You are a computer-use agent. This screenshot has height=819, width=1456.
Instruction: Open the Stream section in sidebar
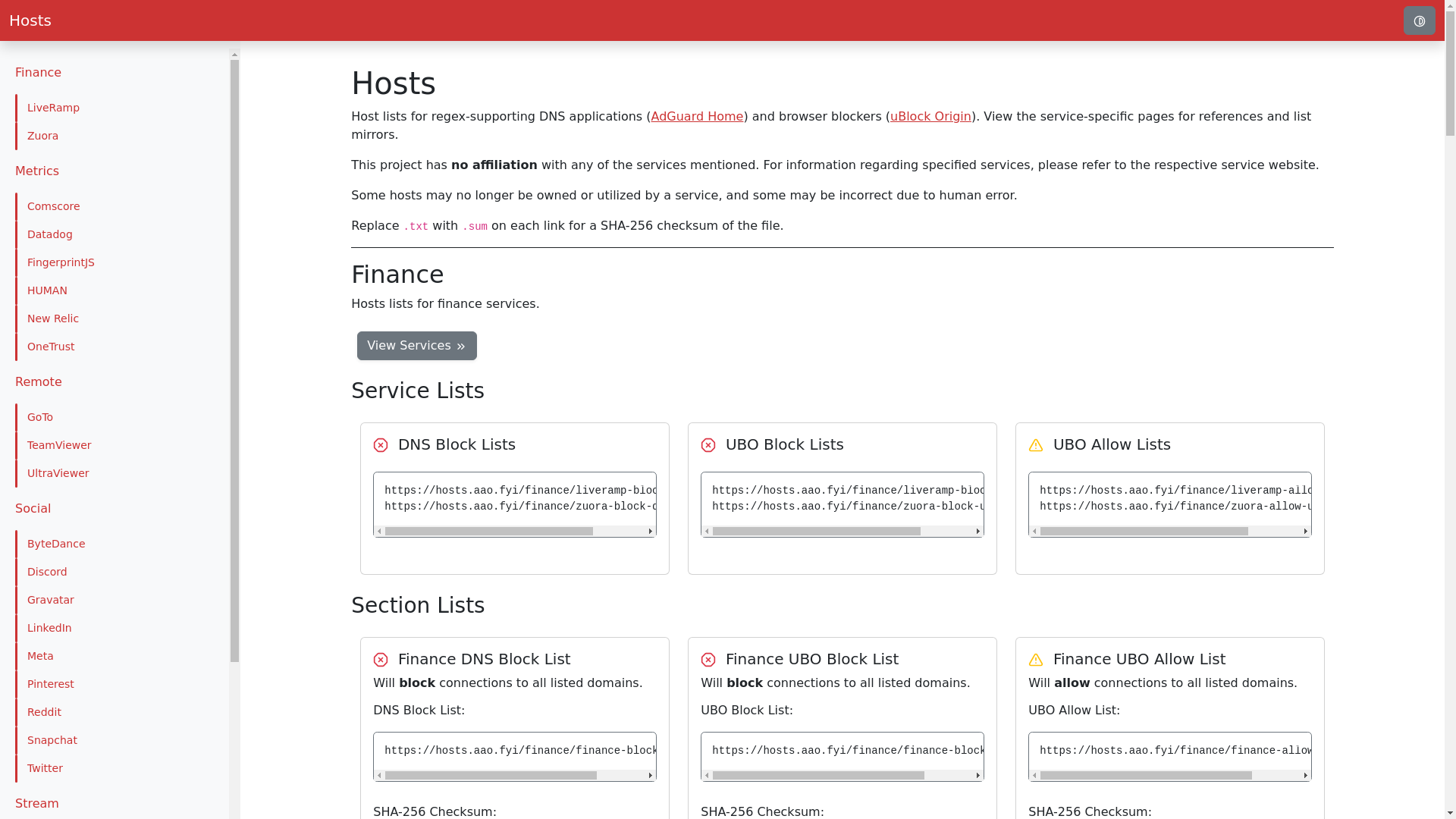point(37,804)
